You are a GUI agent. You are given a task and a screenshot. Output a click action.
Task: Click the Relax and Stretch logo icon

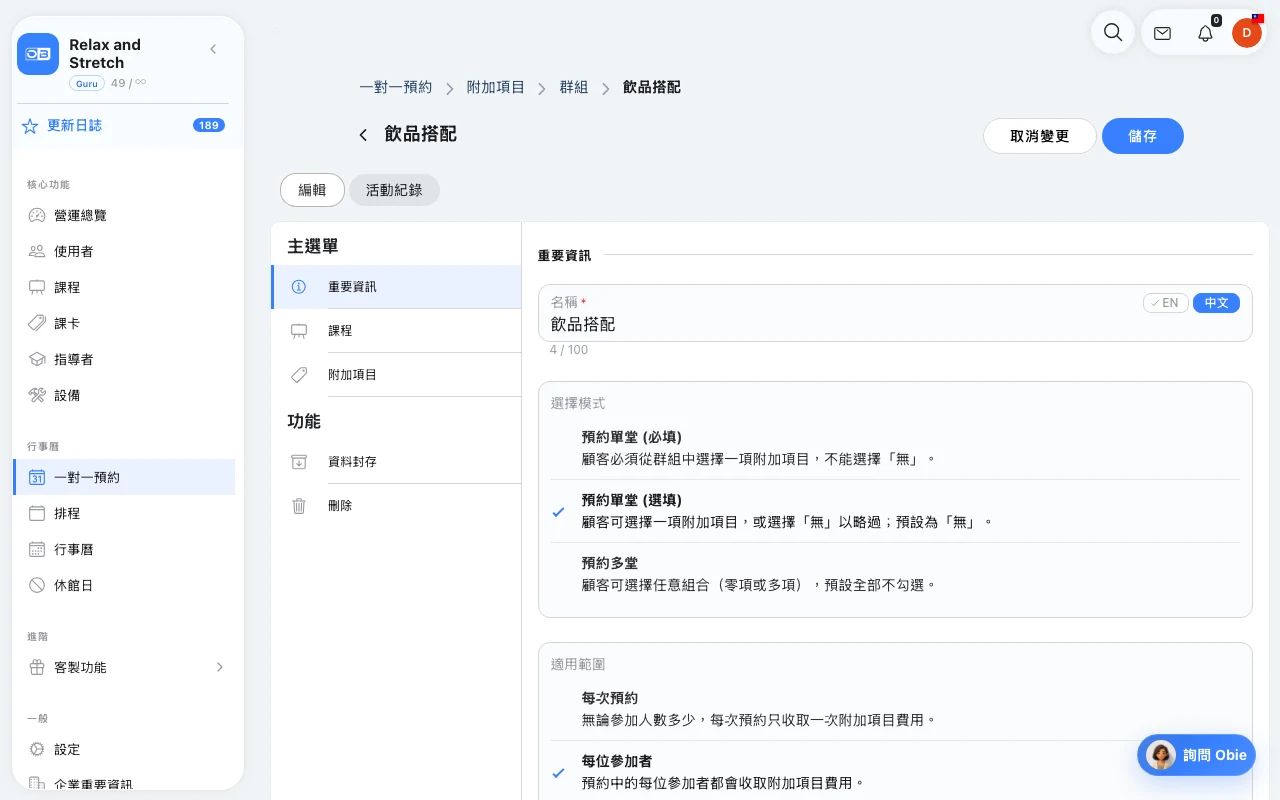point(38,54)
